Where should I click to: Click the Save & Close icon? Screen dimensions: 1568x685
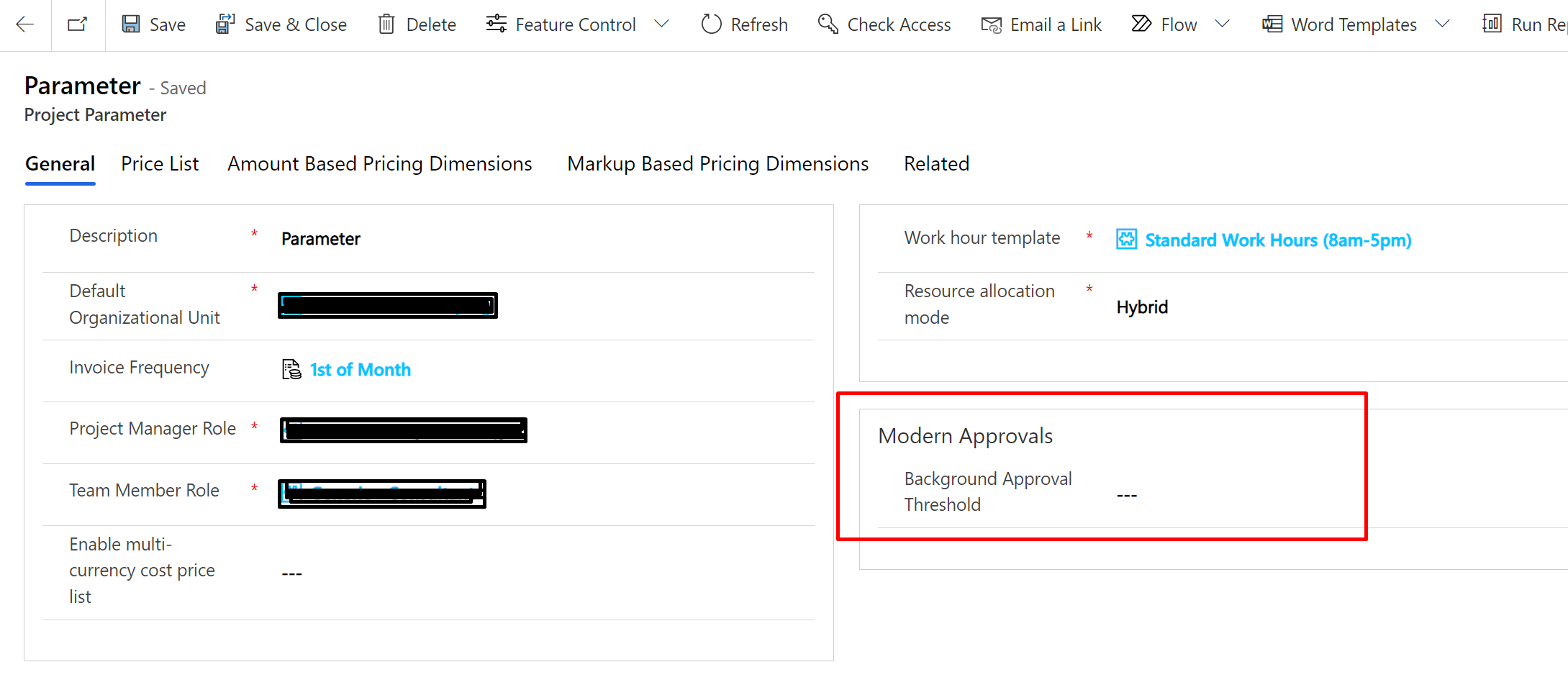coord(225,24)
